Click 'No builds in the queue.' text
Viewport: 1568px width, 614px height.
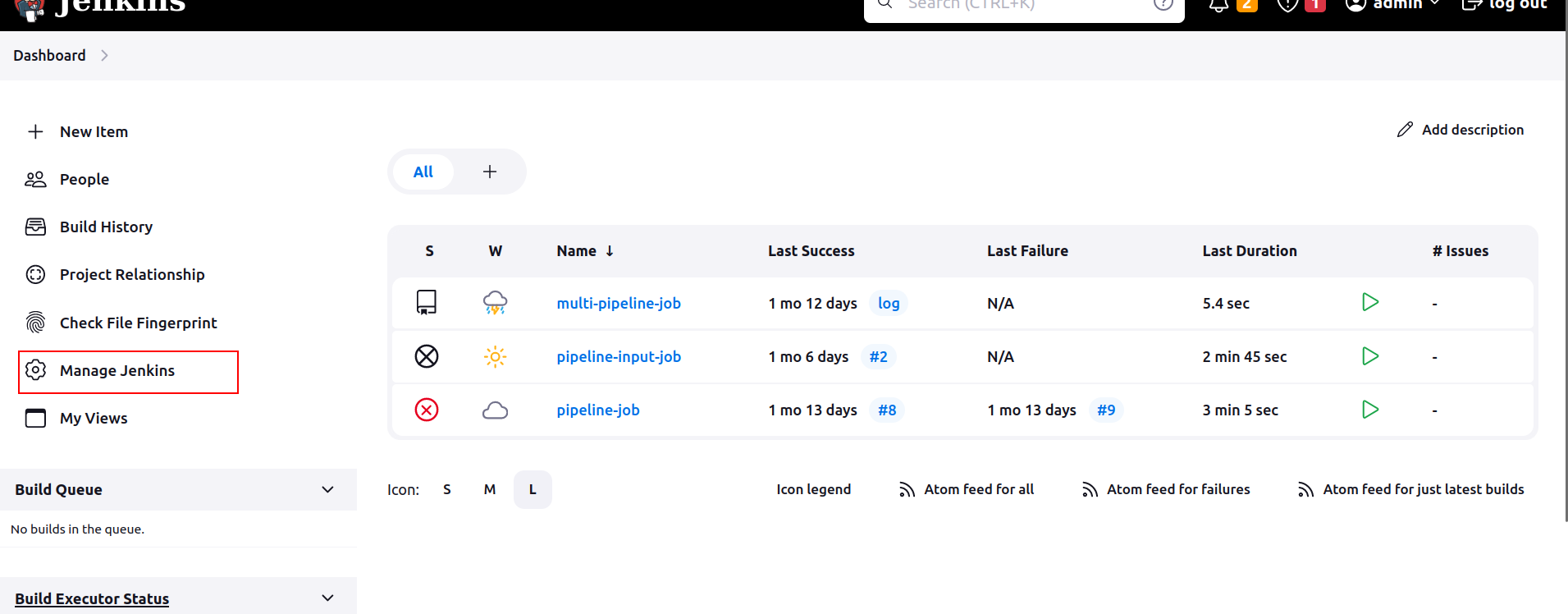pyautogui.click(x=78, y=529)
